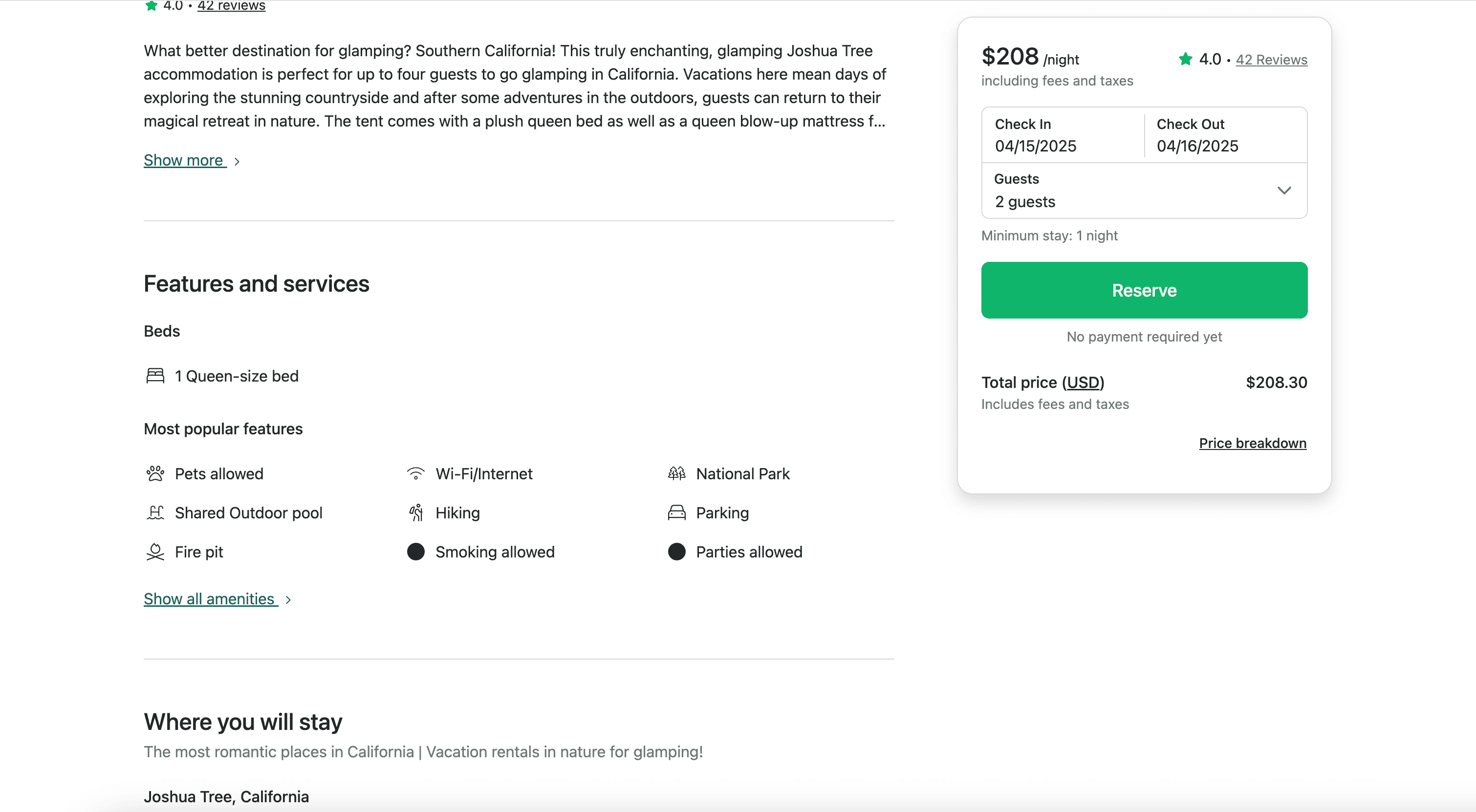Click the Smoking allowed dot icon
Image resolution: width=1476 pixels, height=812 pixels.
coord(415,552)
